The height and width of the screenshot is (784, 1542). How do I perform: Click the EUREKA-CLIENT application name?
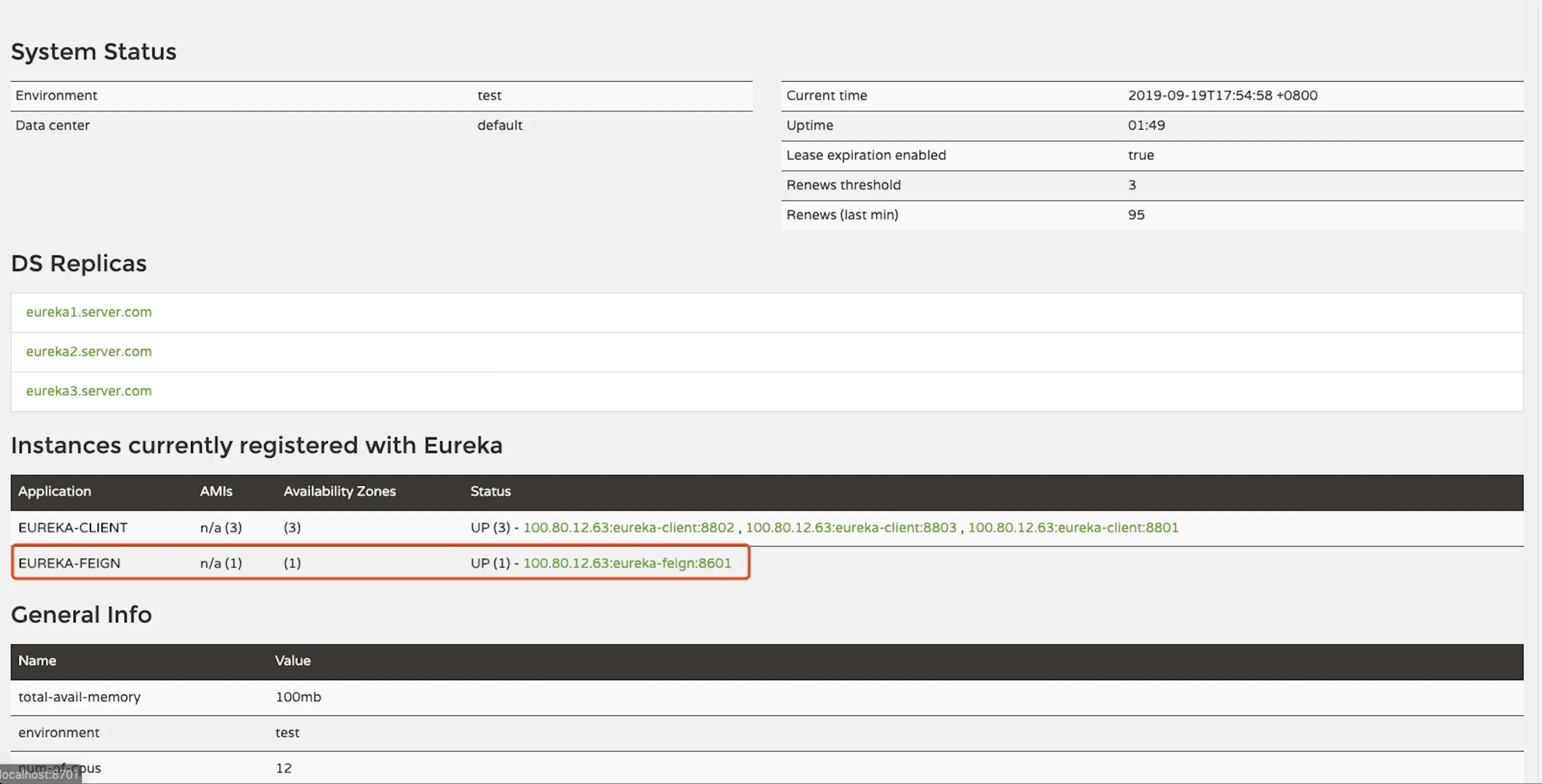click(x=72, y=527)
